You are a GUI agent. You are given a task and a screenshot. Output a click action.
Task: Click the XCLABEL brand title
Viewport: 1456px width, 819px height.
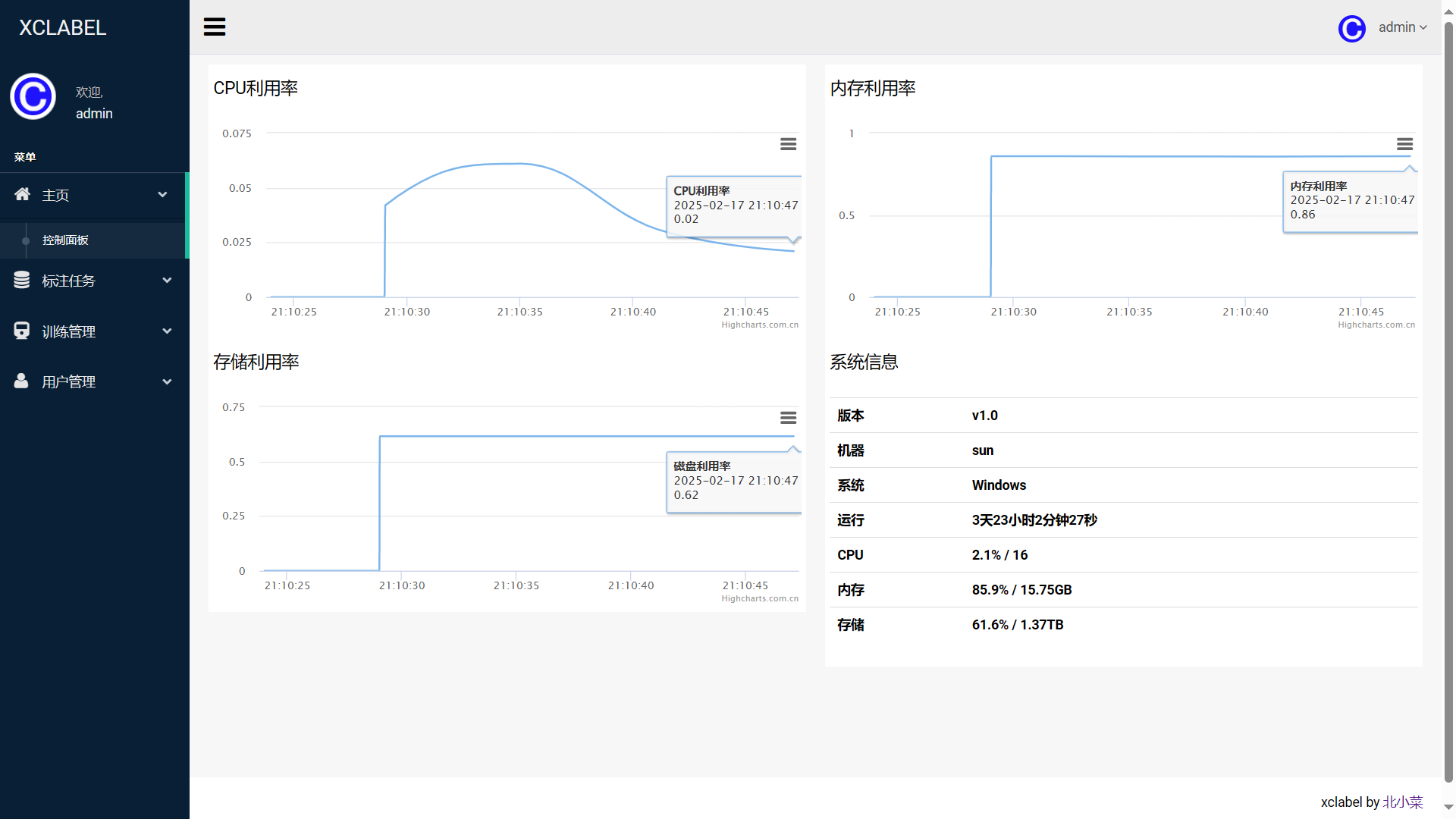click(62, 28)
